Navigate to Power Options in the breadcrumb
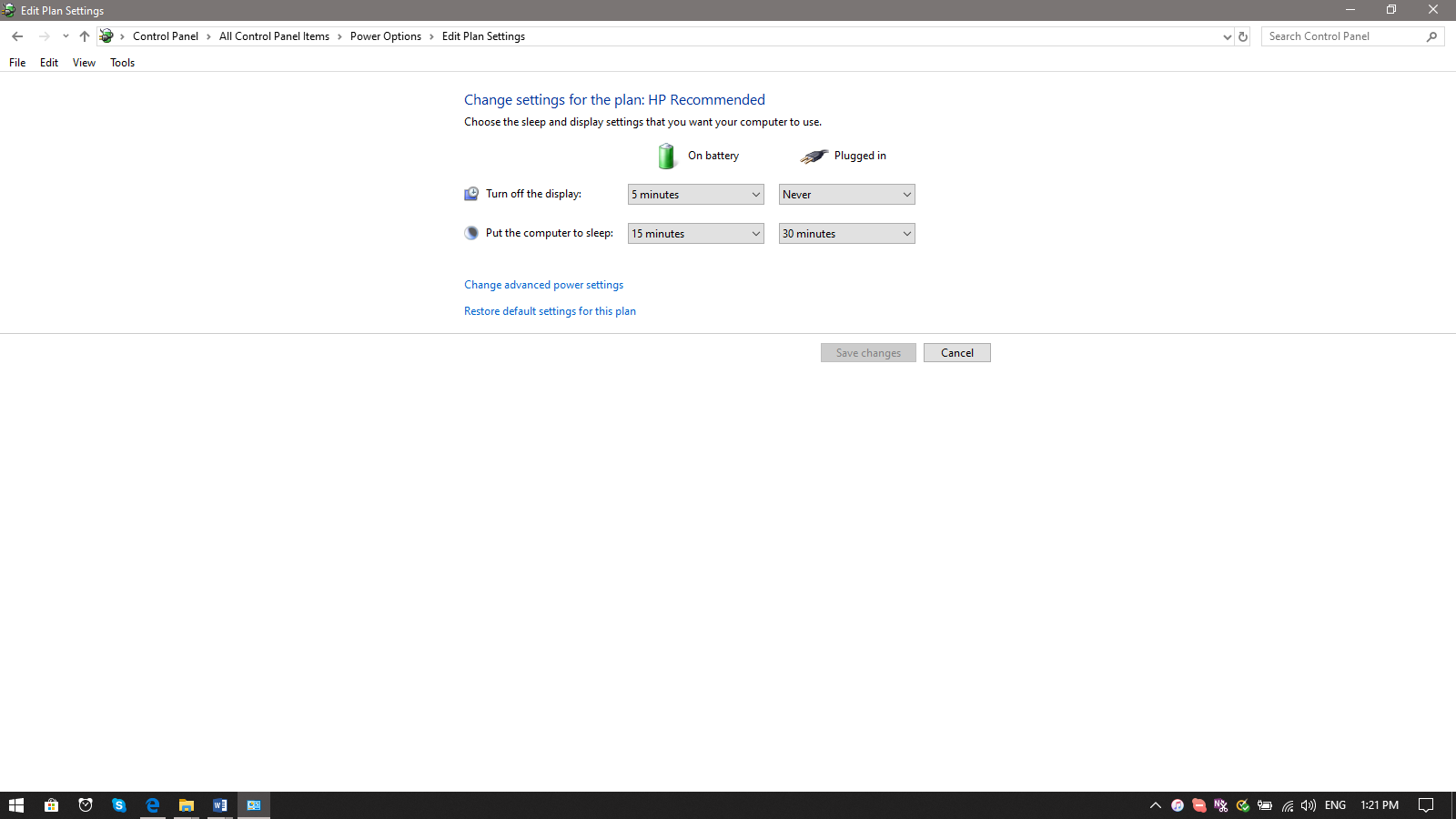The image size is (1456, 819). pos(386,36)
